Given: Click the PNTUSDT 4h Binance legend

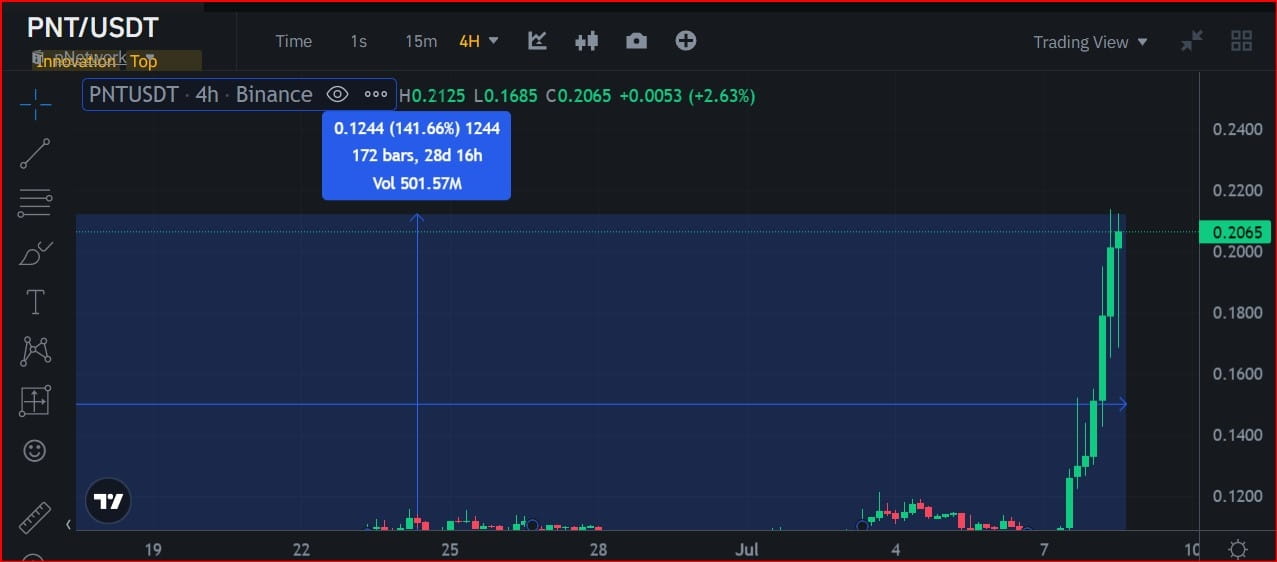Looking at the screenshot, I should click(201, 95).
